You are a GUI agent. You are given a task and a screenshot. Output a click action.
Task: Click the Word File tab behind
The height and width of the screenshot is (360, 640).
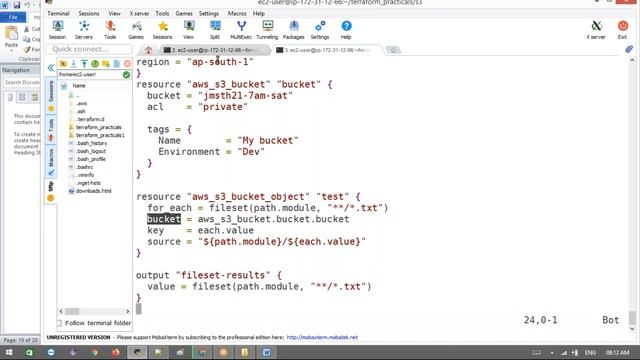[x=13, y=17]
